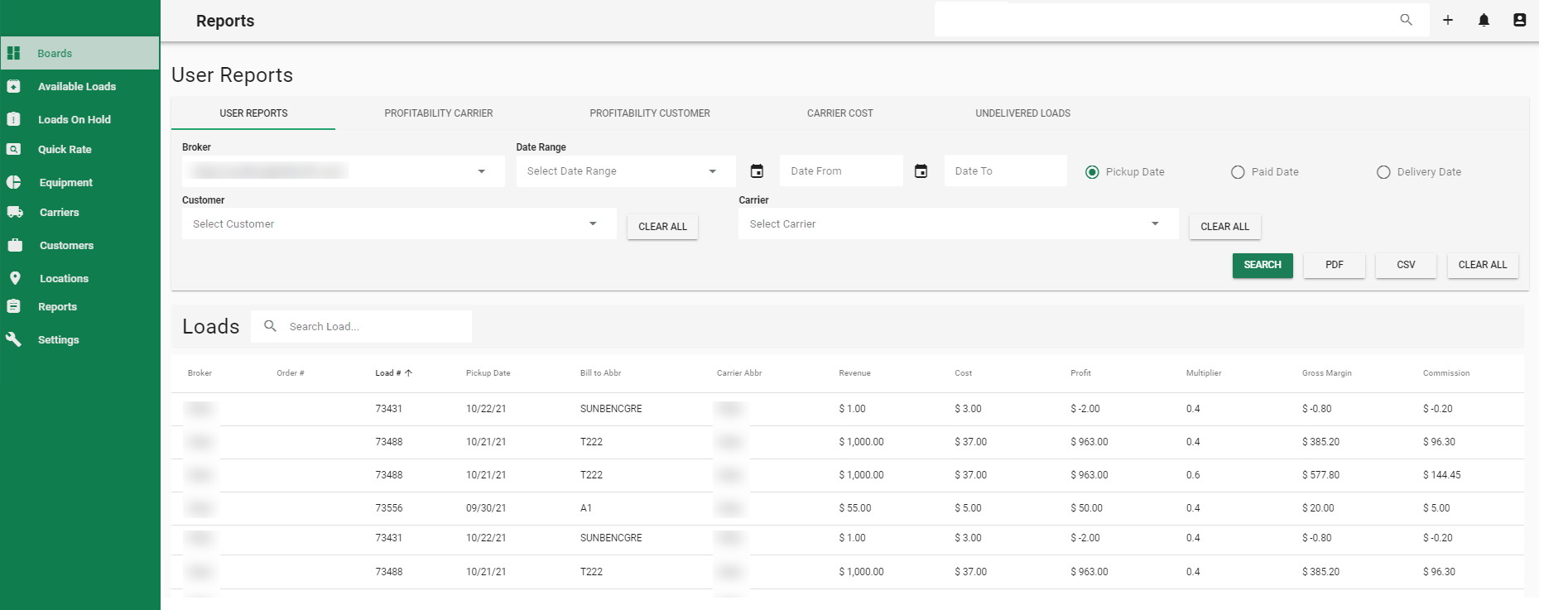Click the Carriers truck icon

pyautogui.click(x=15, y=212)
